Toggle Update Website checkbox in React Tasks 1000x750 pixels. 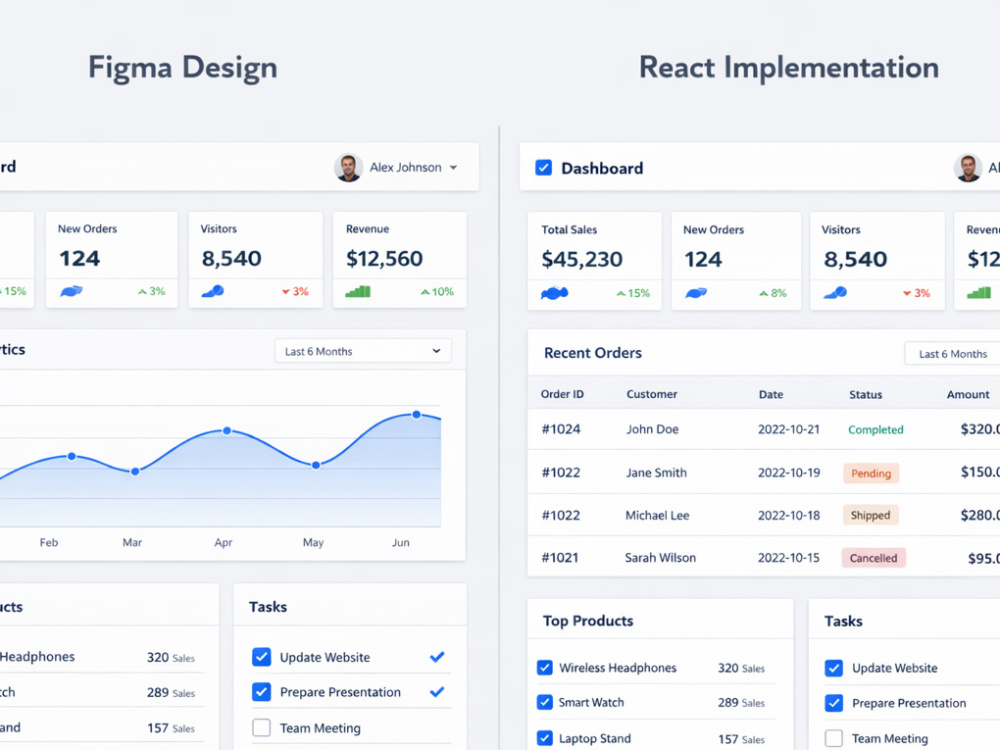click(x=834, y=668)
